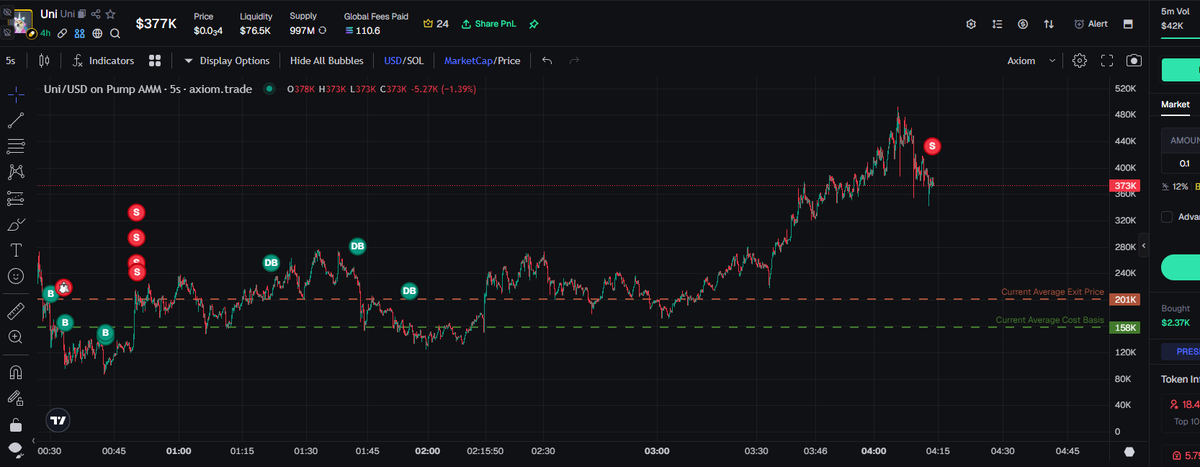Take a chart snapshot

(x=1134, y=60)
